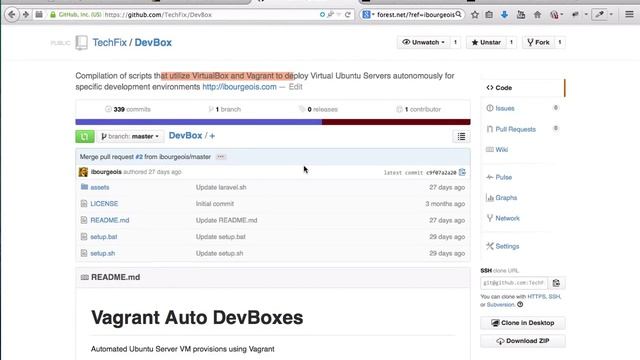Create new file with plus link

(x=212, y=136)
